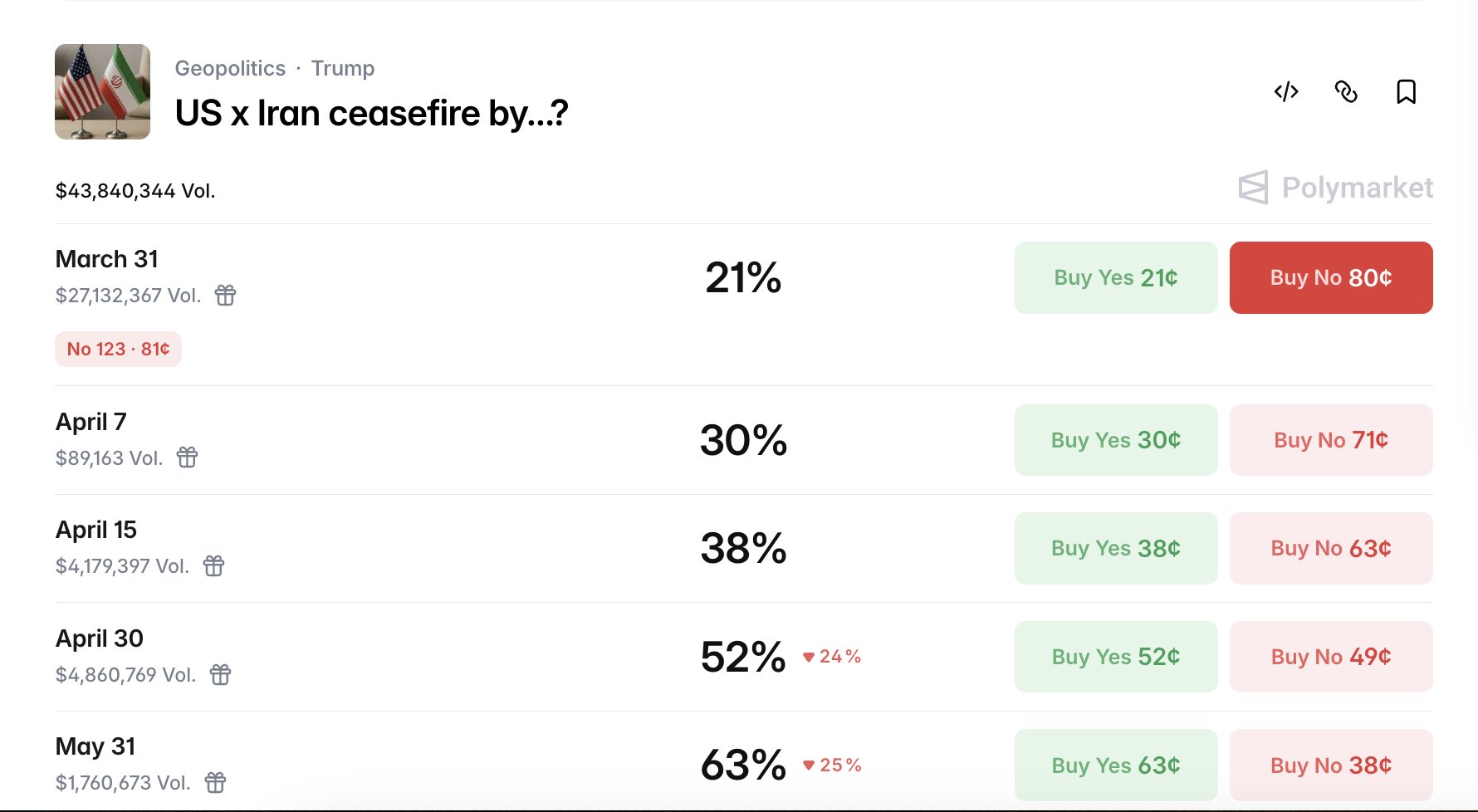Copy the market link icon
The height and width of the screenshot is (812, 1478).
point(1346,91)
